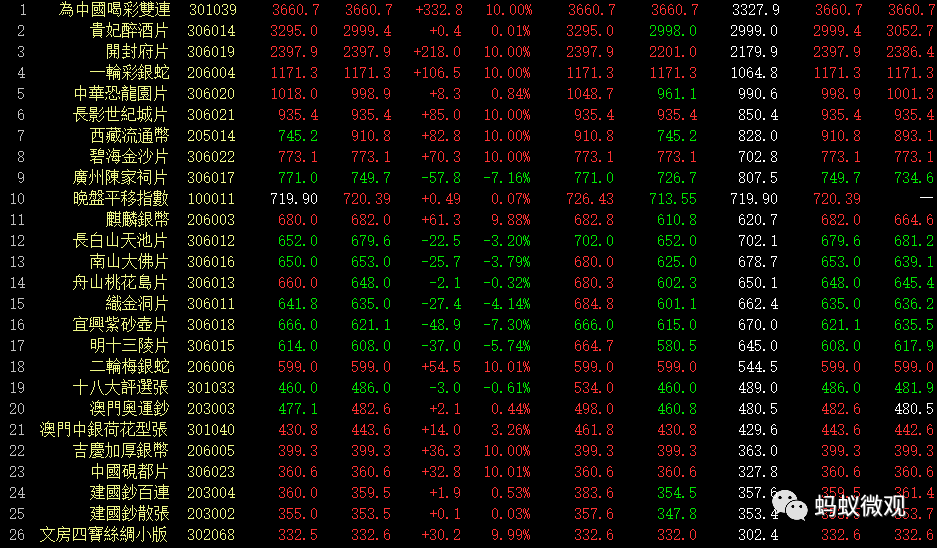This screenshot has width=937, height=548.
Task: Click the -57.8 change value
Action: pos(441,178)
